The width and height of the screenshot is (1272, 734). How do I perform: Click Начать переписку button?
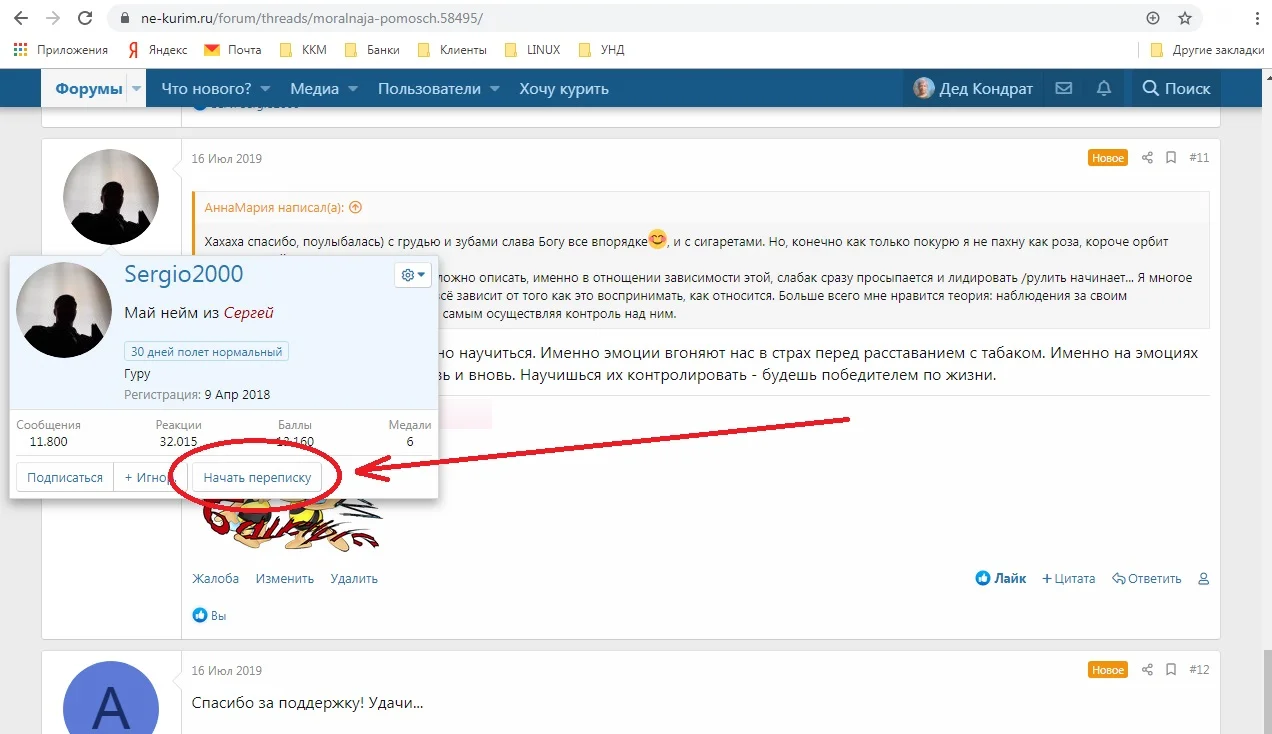(x=257, y=477)
